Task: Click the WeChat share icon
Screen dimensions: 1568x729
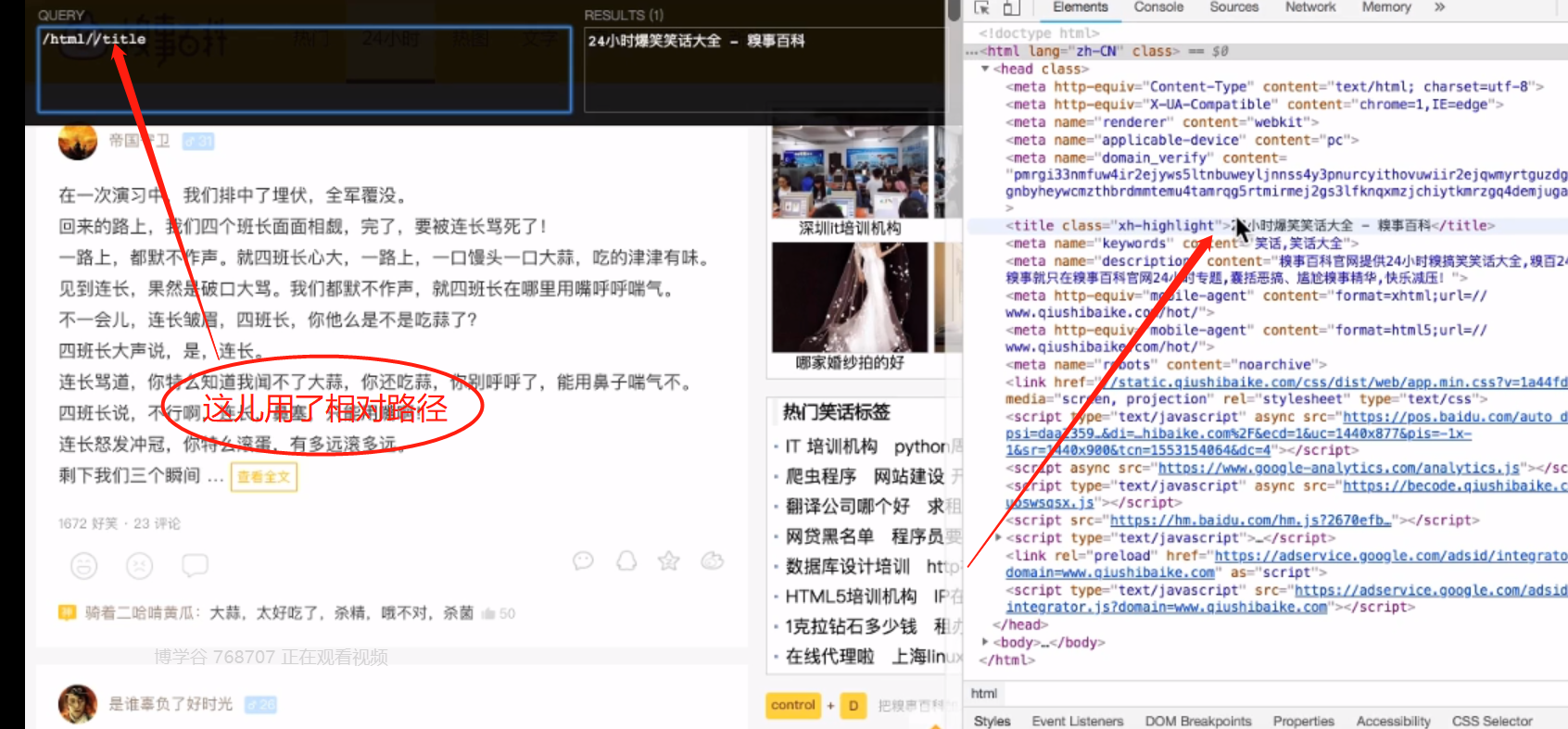Action: point(583,560)
